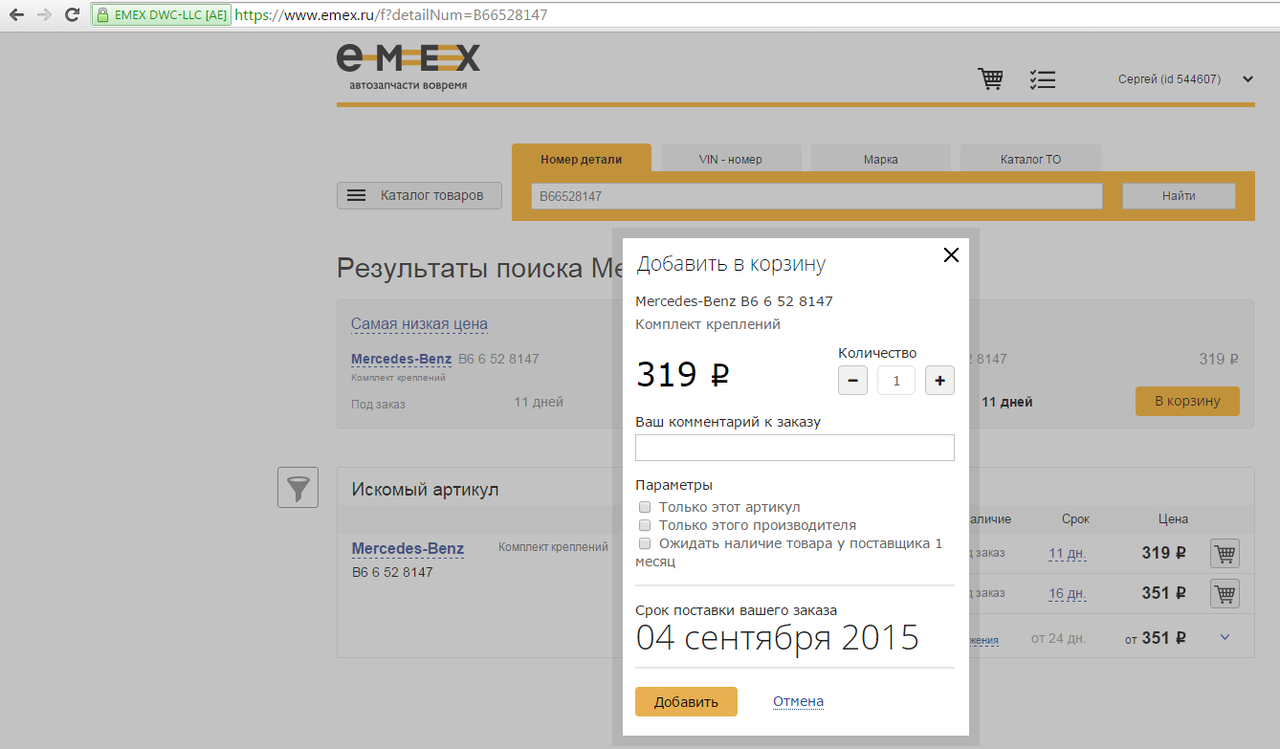Open the "Каталог товаров" menu
Screen dimensions: 1280x749
tap(418, 196)
